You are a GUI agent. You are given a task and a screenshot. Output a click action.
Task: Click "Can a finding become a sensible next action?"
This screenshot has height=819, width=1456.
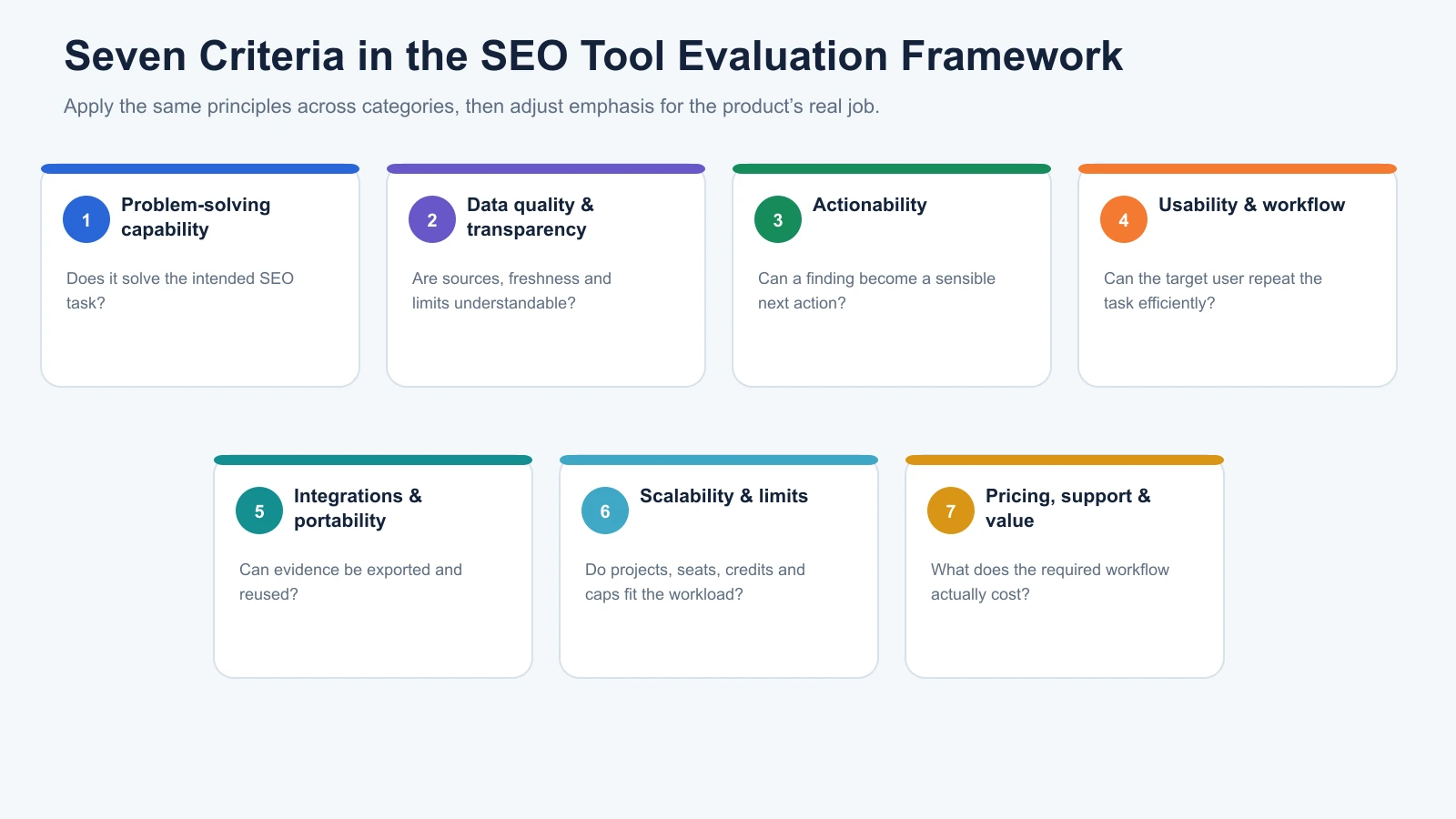click(x=876, y=290)
